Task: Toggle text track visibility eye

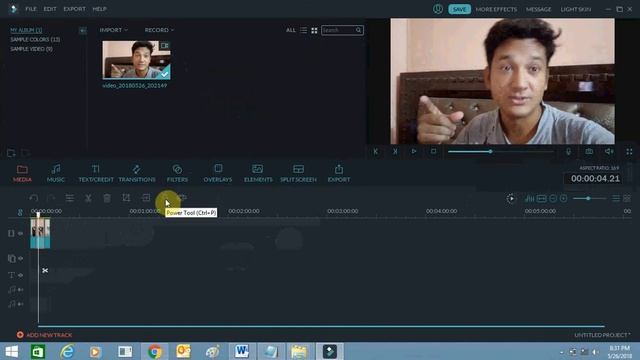Action: click(20, 276)
